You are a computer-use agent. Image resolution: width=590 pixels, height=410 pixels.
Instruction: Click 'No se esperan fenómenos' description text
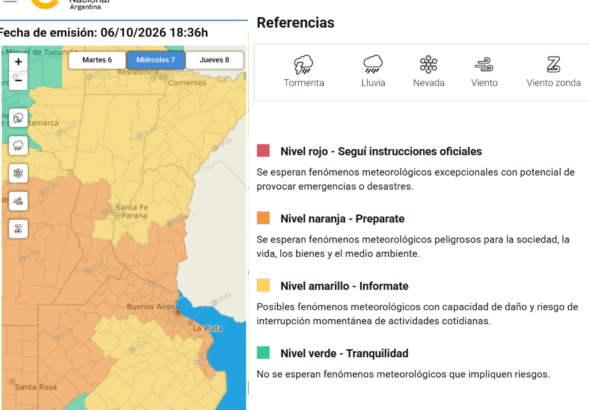pyautogui.click(x=403, y=374)
